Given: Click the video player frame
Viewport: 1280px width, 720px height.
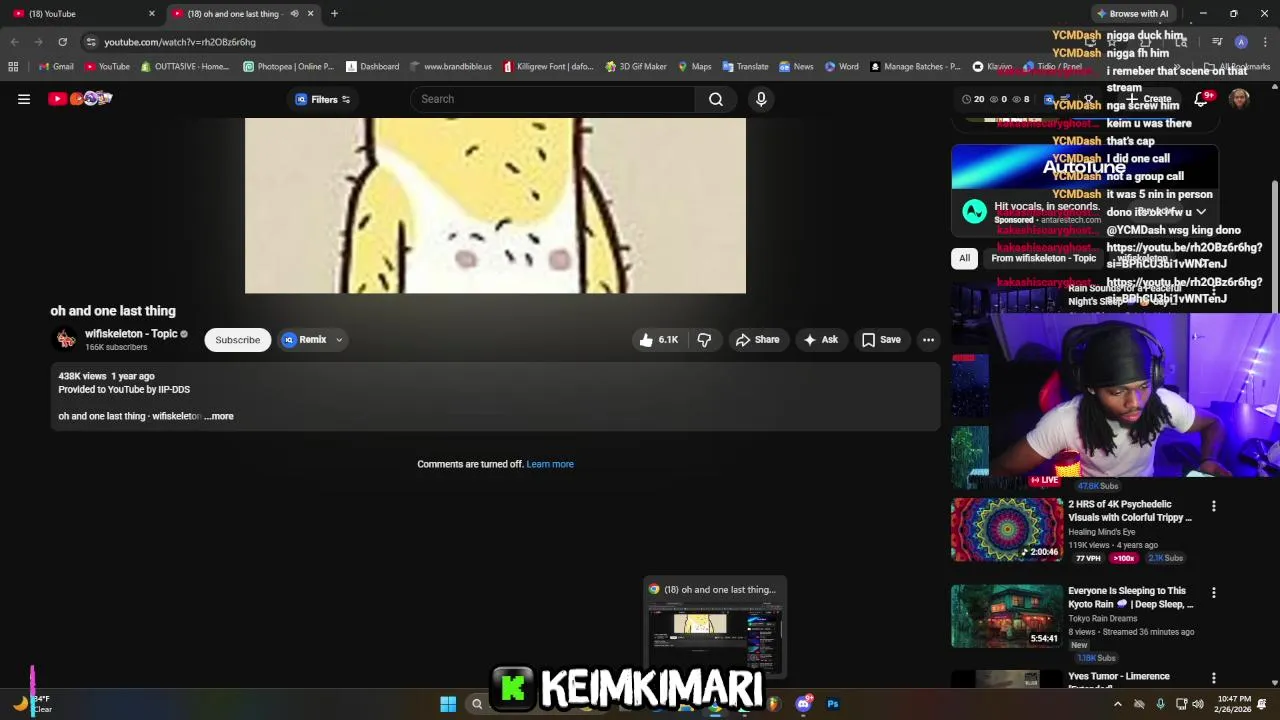Looking at the screenshot, I should pyautogui.click(x=495, y=205).
